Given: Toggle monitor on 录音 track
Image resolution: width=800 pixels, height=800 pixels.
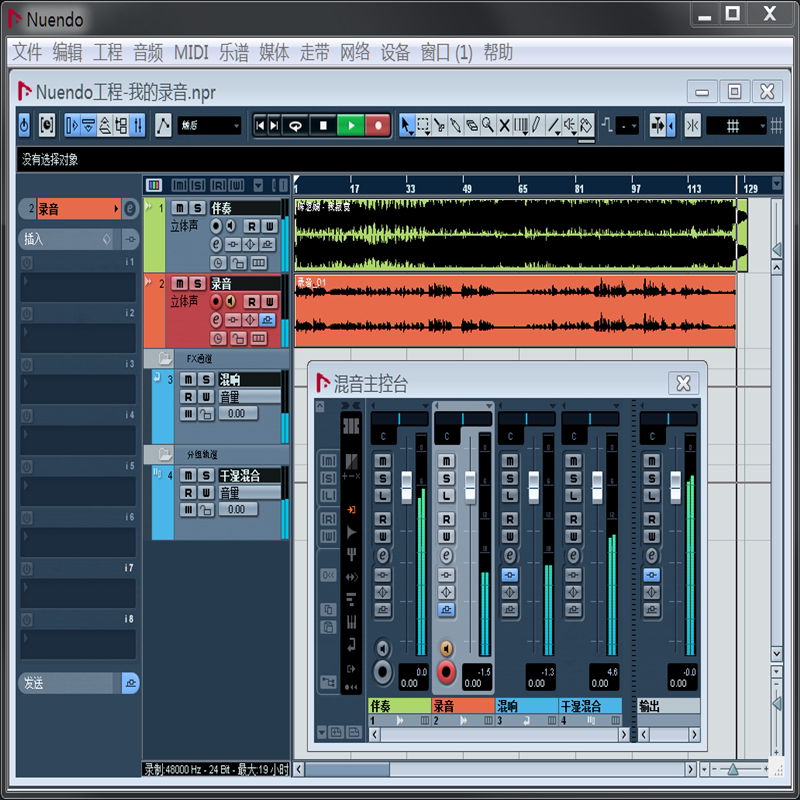Looking at the screenshot, I should (231, 302).
